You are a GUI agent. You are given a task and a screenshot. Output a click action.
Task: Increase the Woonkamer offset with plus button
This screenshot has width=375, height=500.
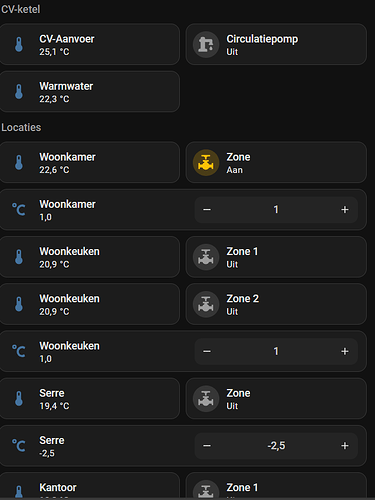(x=345, y=210)
